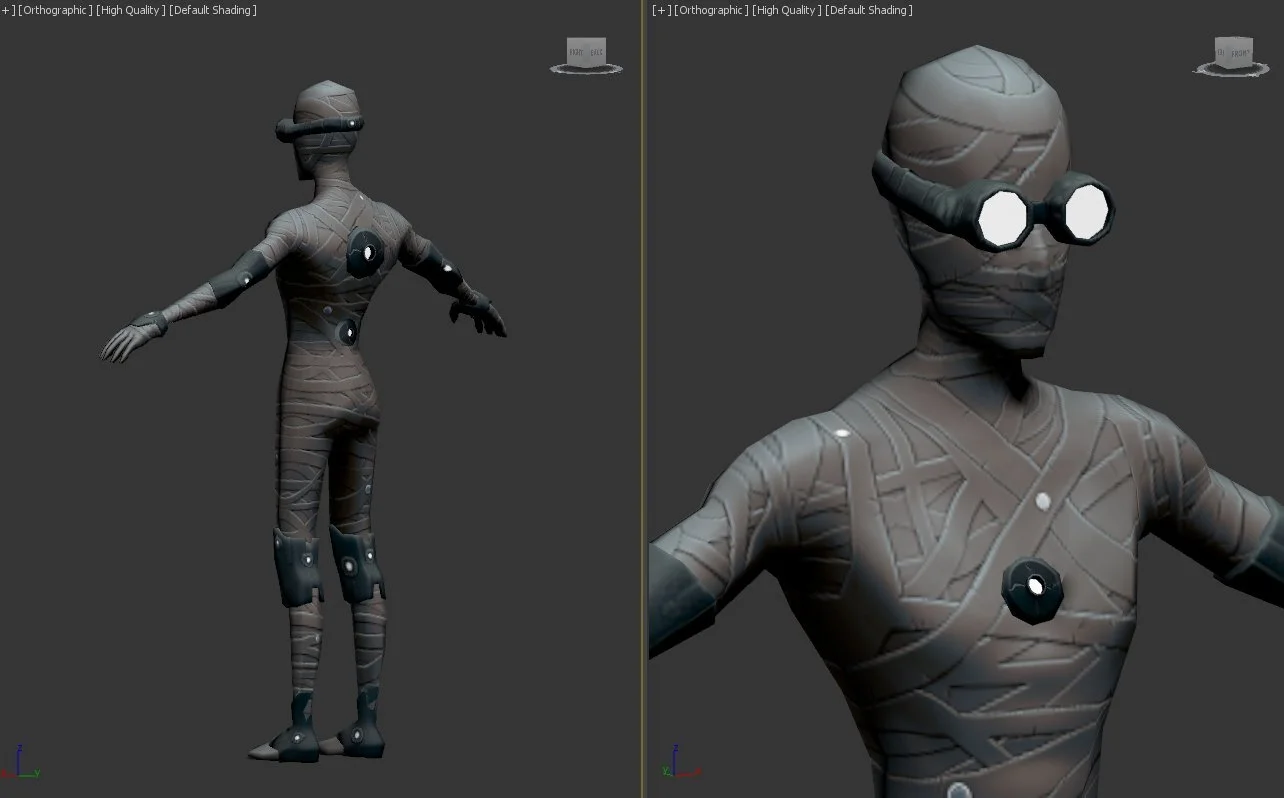This screenshot has width=1284, height=798.
Task: Open the Orthographic view menu in the full-body viewport
Action: point(55,10)
